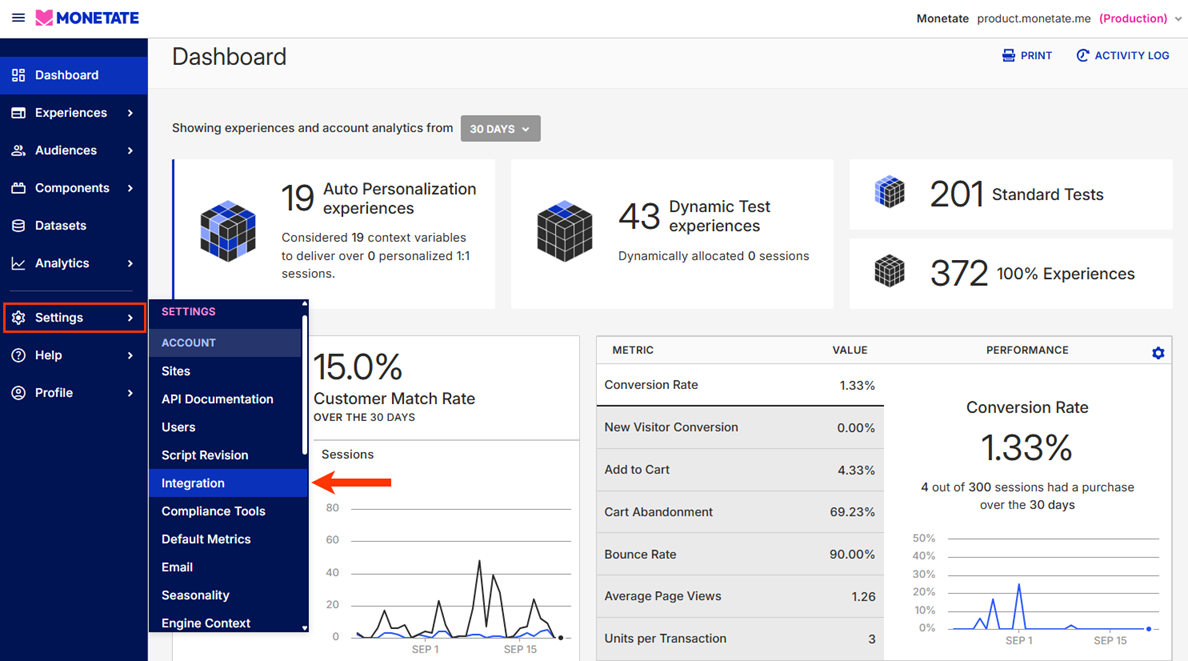
Task: Select the Average Page Views row
Action: pos(740,596)
